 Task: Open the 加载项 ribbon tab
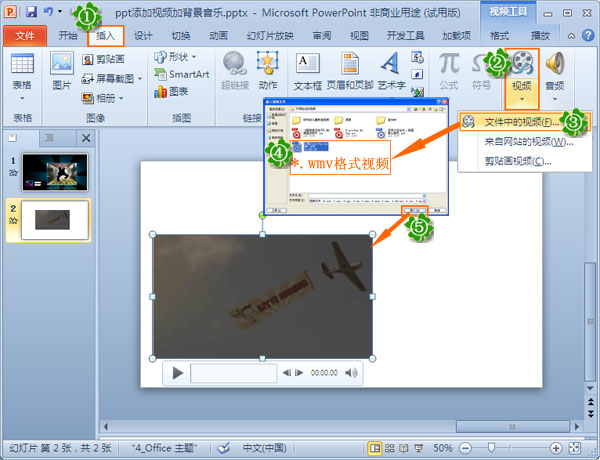coord(457,36)
